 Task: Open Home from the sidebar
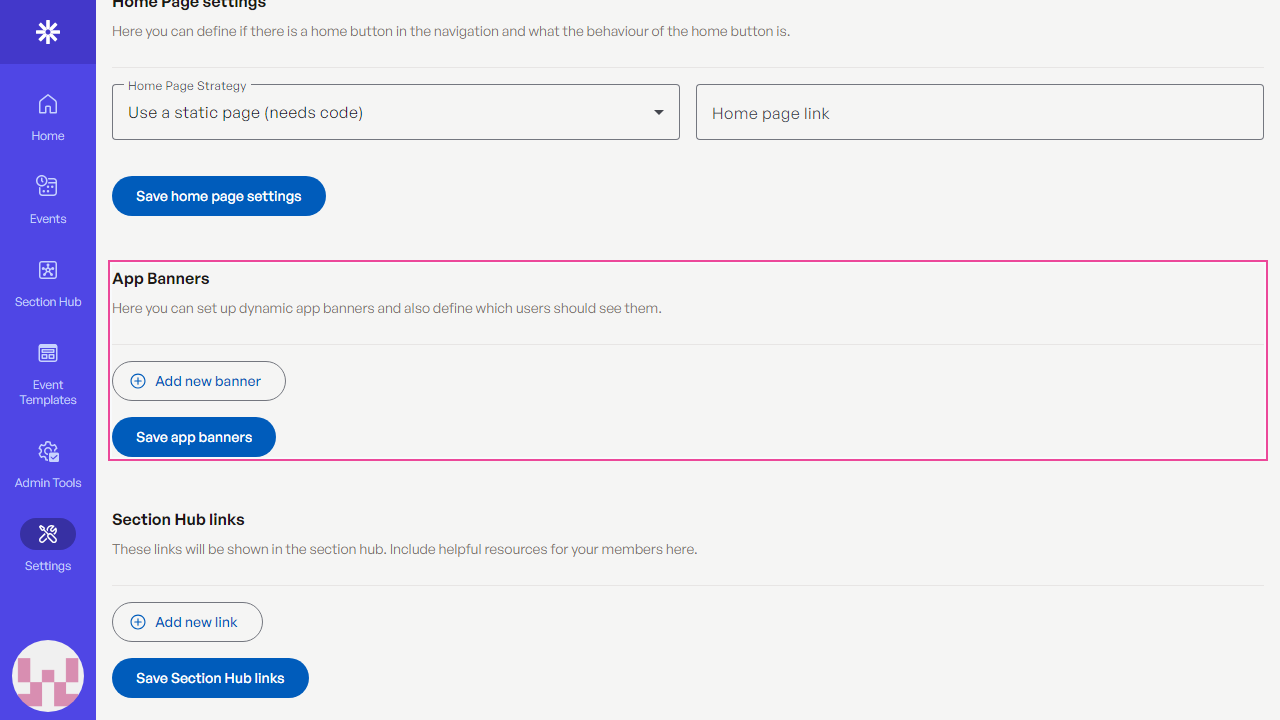[48, 104]
